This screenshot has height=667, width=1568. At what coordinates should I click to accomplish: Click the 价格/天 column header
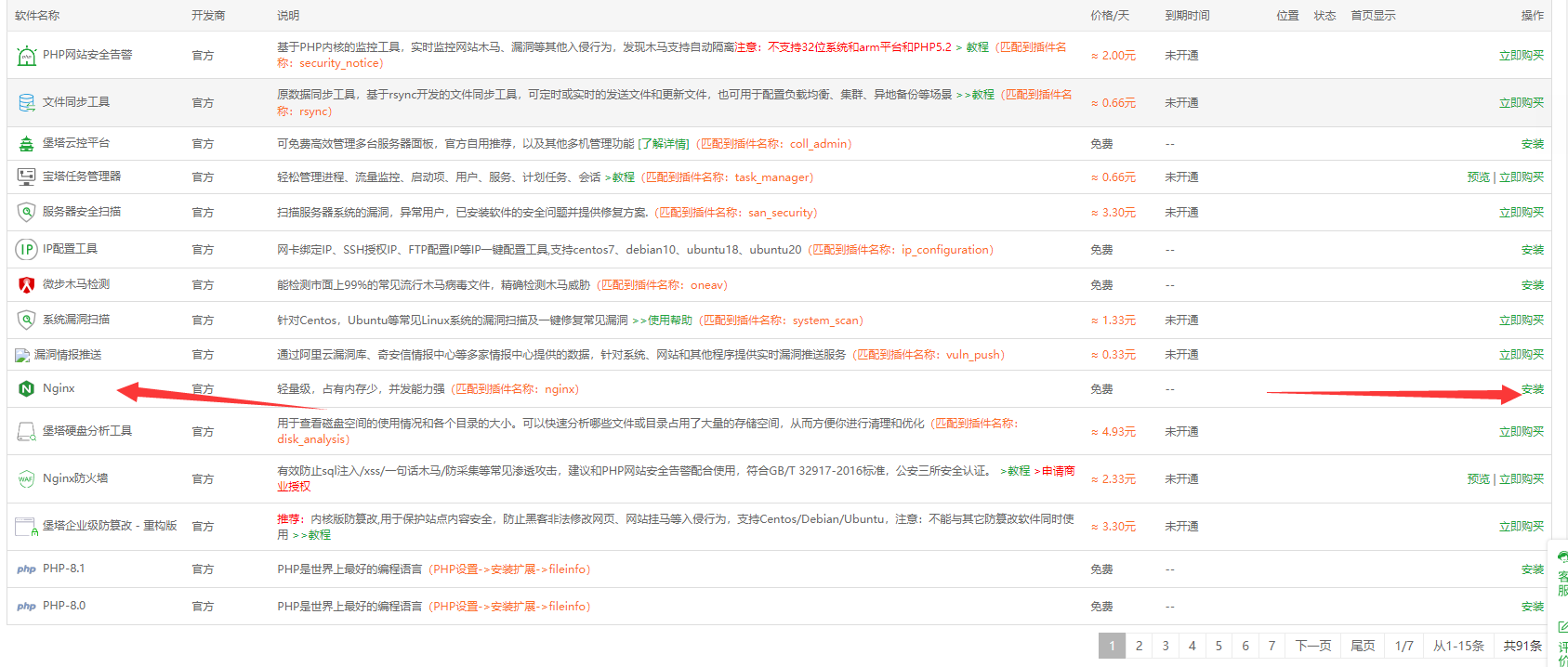[1110, 16]
